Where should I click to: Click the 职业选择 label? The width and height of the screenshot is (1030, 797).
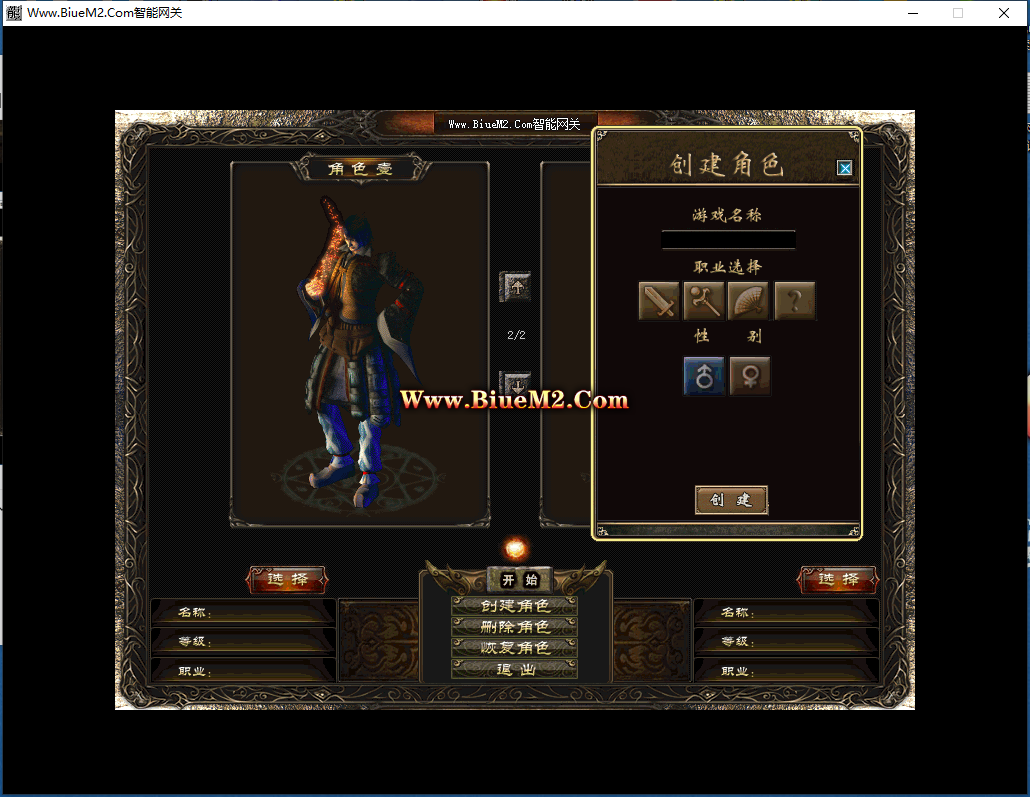(x=728, y=267)
